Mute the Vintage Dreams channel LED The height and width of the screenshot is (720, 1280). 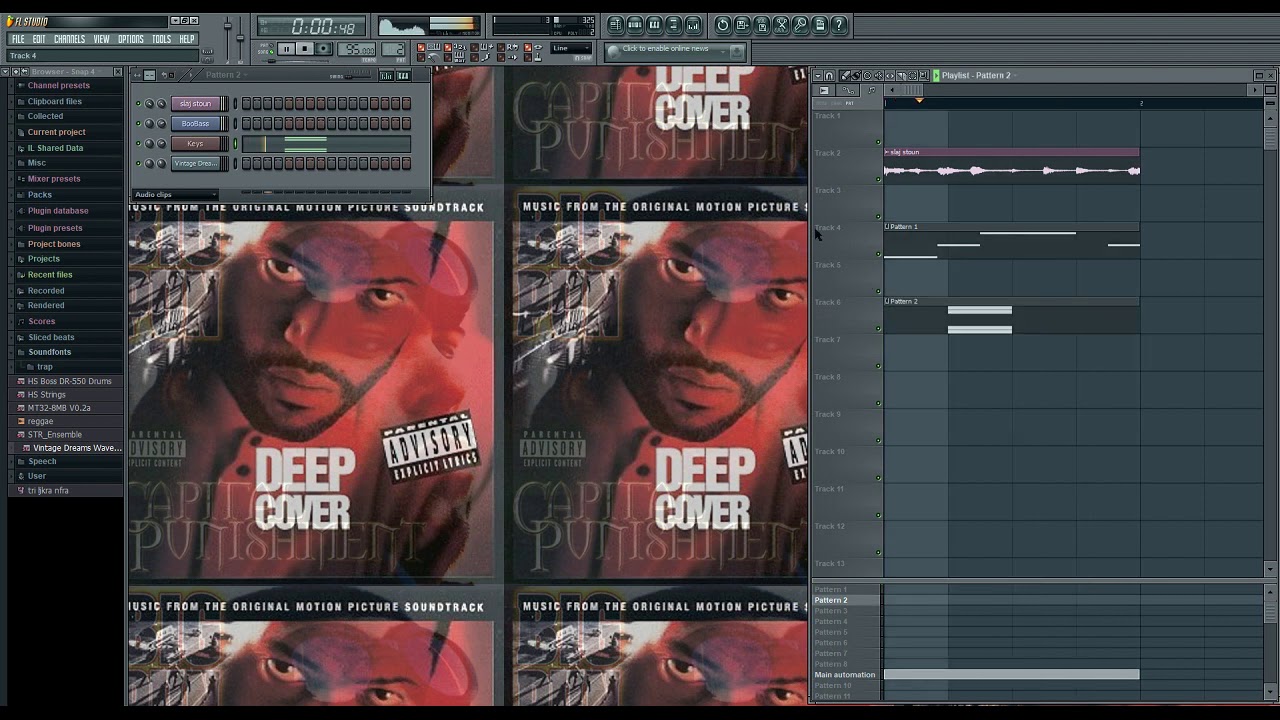(138, 163)
